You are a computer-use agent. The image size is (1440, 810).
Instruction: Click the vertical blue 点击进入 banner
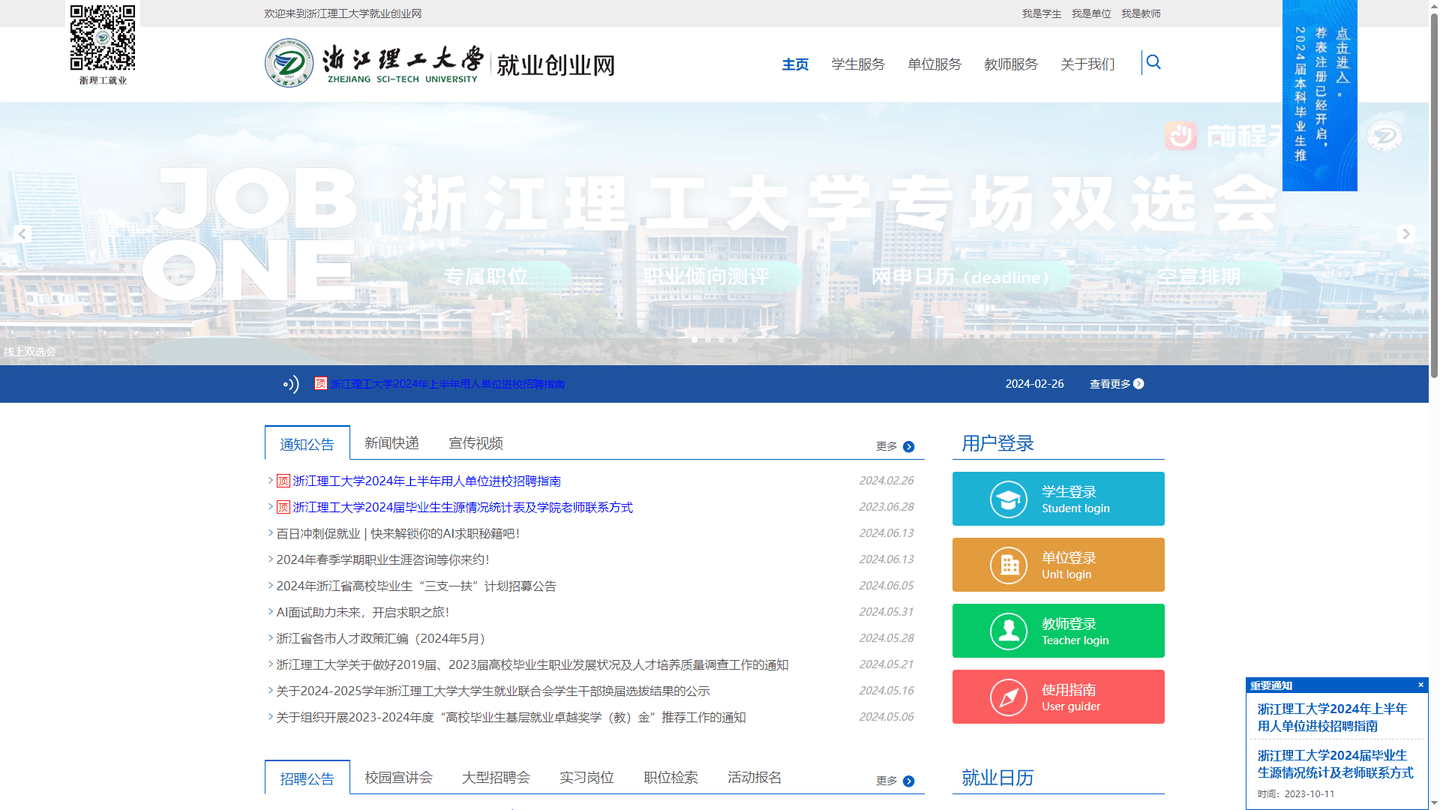(1320, 95)
